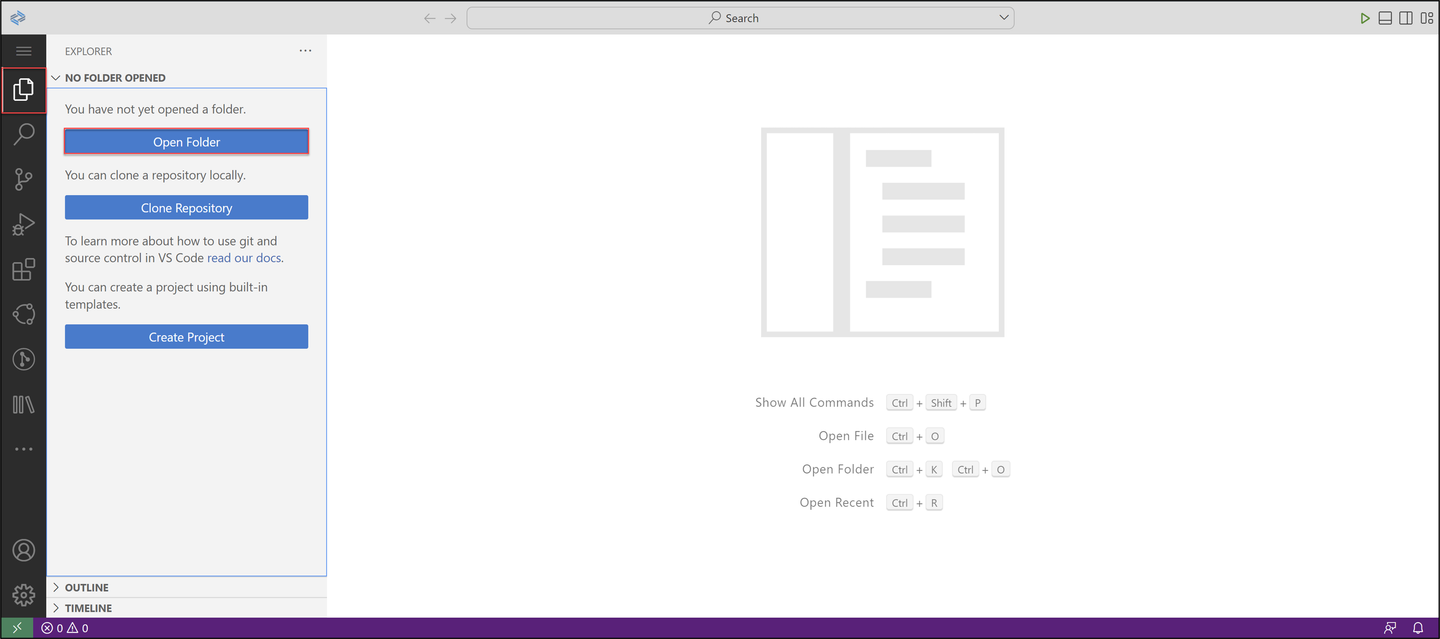The image size is (1440, 639).
Task: Click the Search command center field
Action: click(x=740, y=18)
